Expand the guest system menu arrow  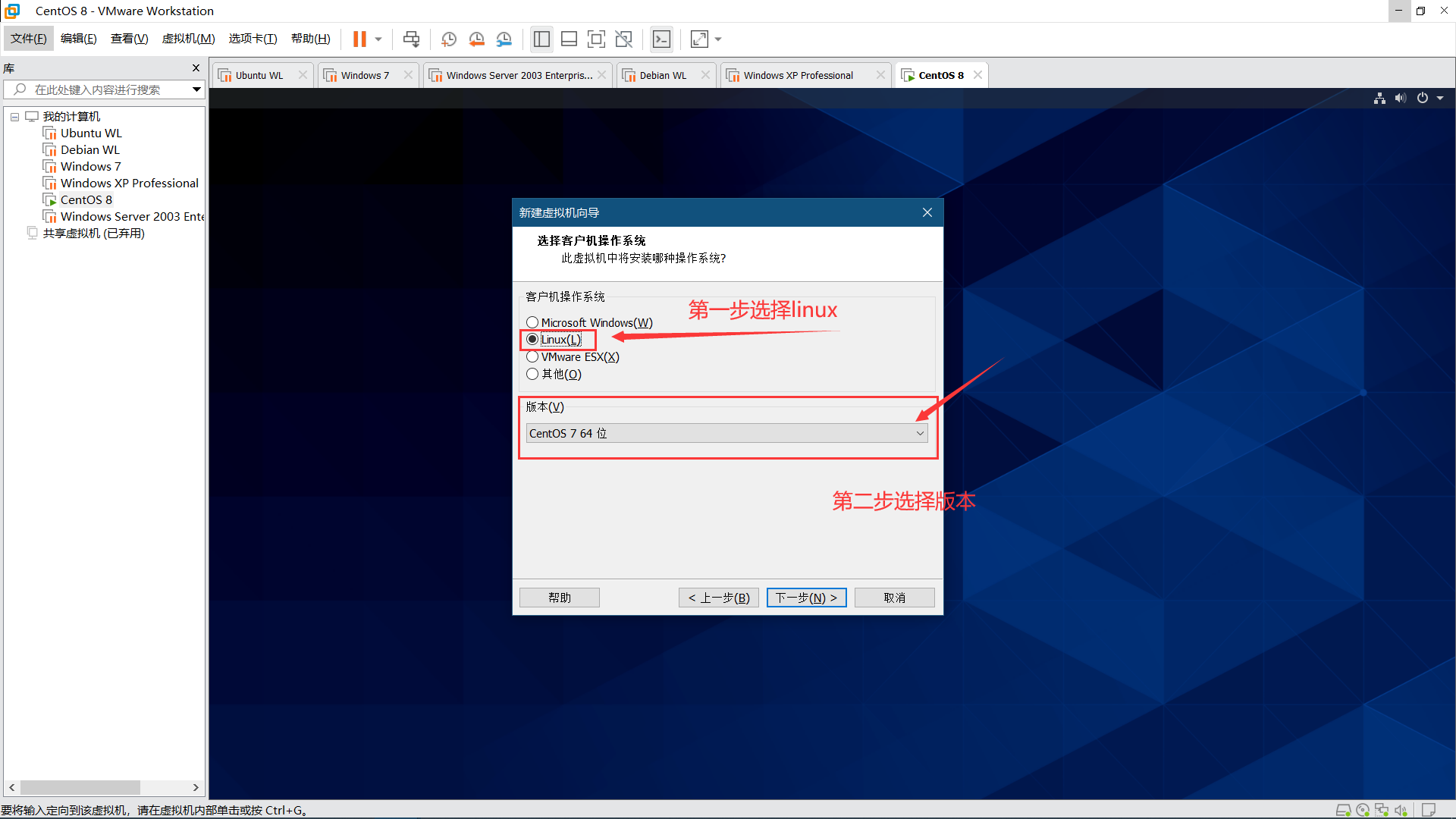[x=1440, y=98]
